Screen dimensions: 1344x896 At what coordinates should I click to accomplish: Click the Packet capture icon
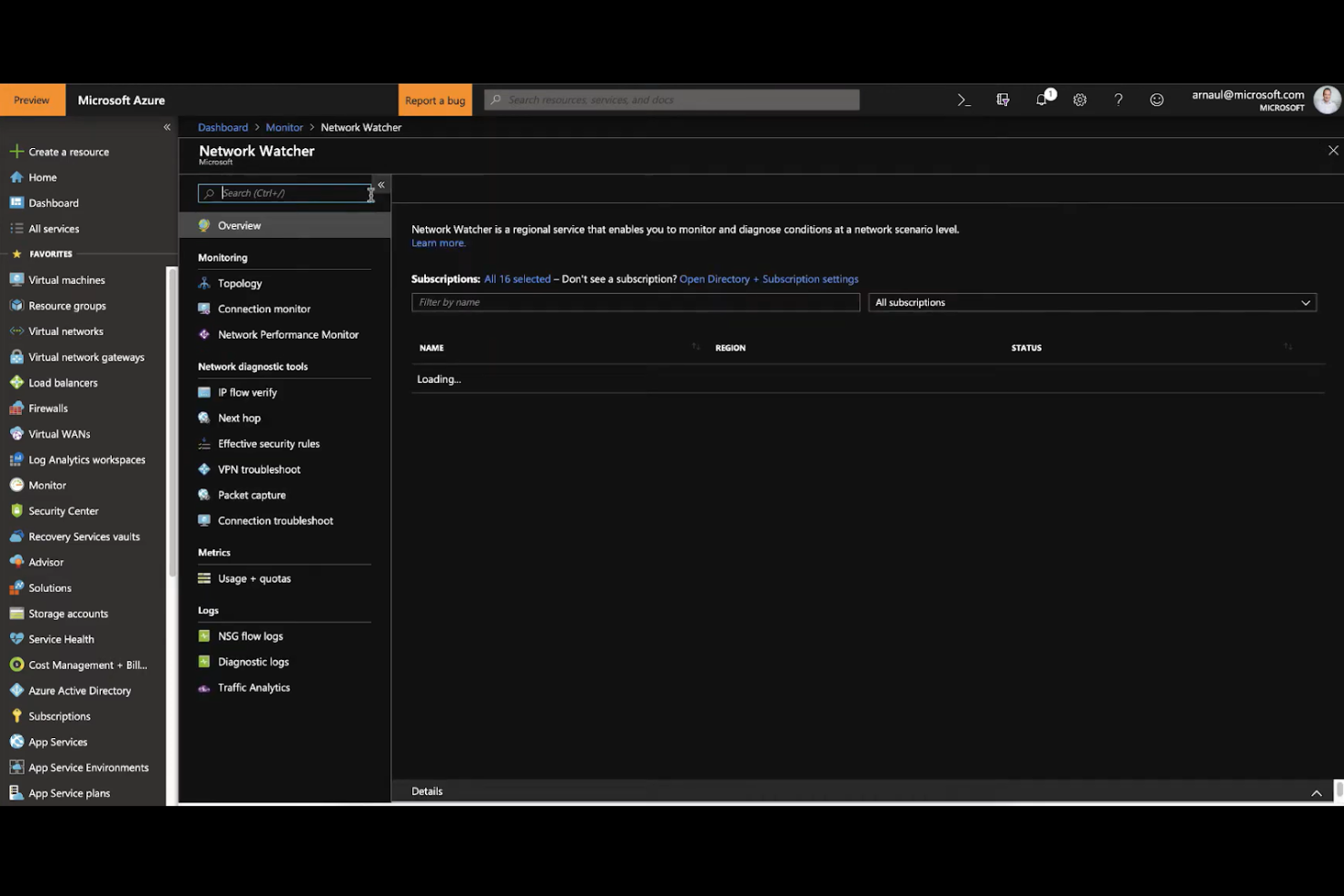click(204, 495)
